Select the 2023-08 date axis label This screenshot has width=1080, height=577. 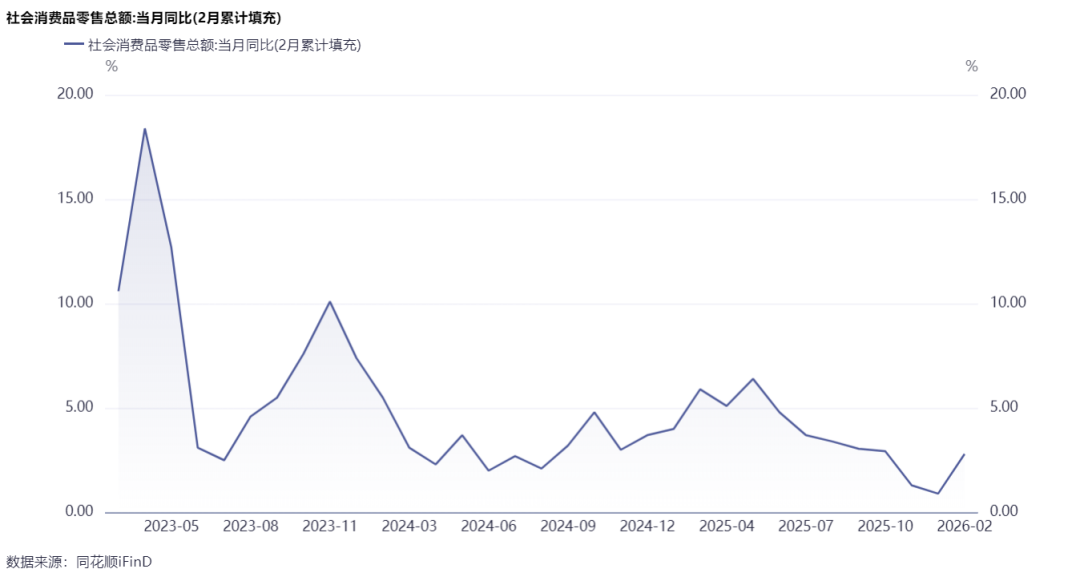point(251,527)
